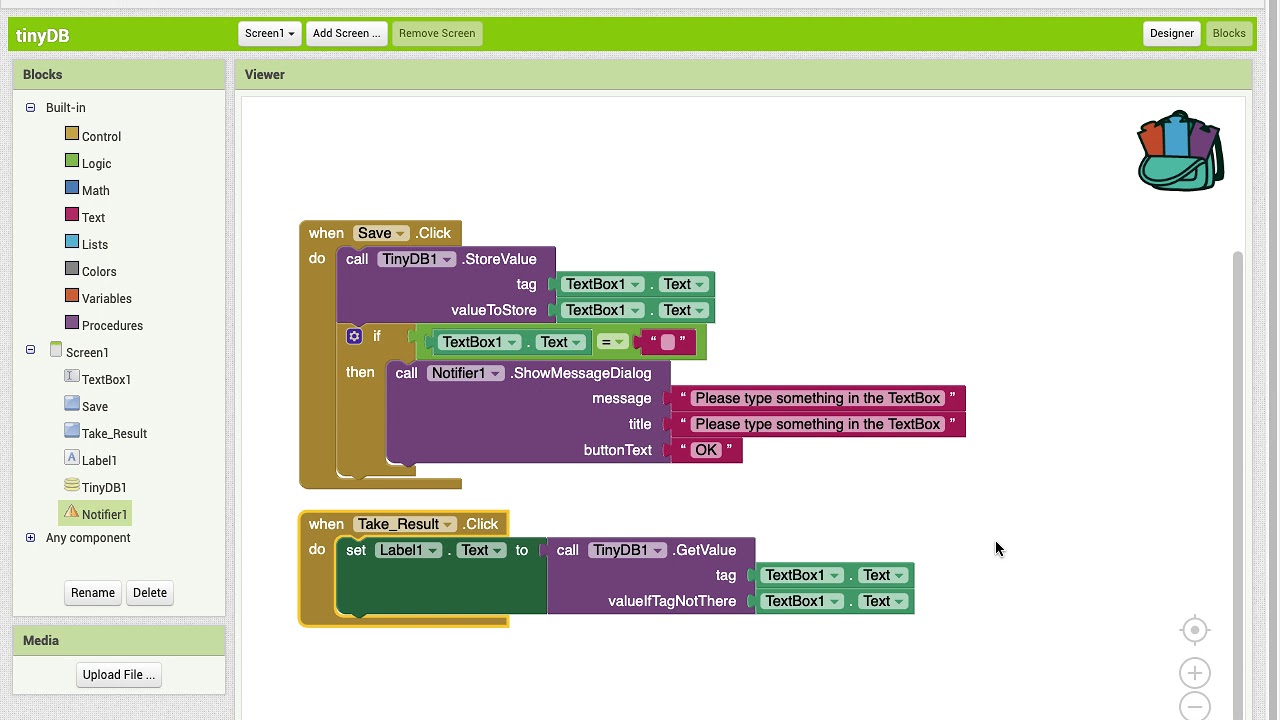The image size is (1280, 720).
Task: Delete the selected component
Action: (150, 592)
